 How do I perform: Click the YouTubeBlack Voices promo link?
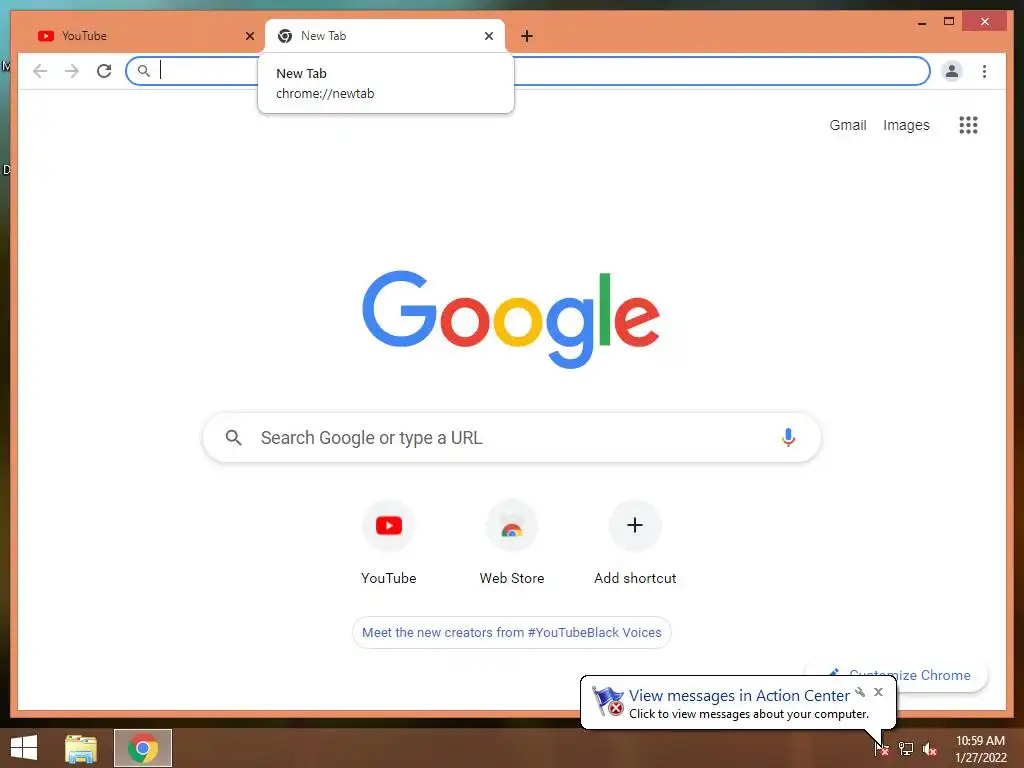pyautogui.click(x=511, y=632)
